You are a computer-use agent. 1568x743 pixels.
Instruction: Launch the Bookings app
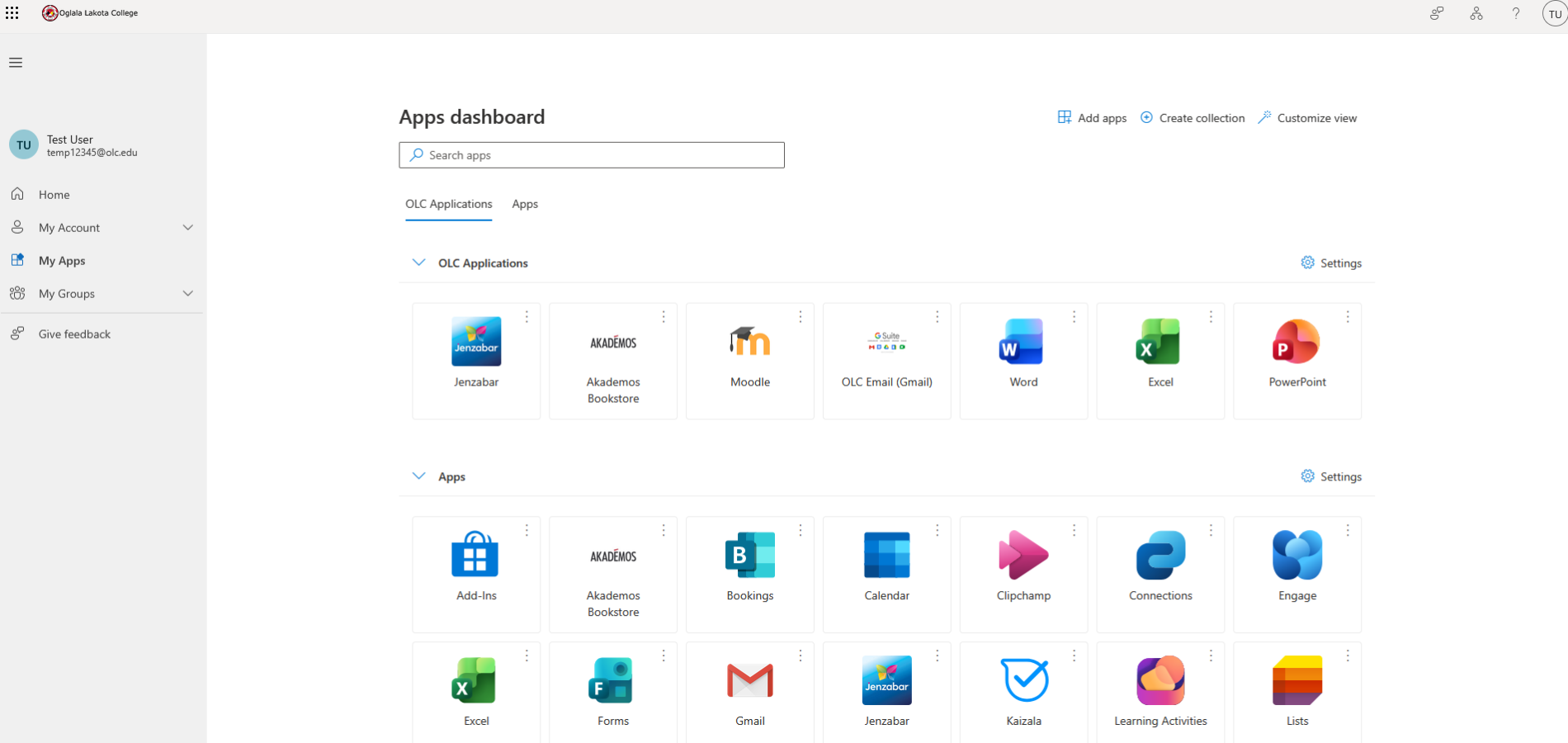point(750,575)
